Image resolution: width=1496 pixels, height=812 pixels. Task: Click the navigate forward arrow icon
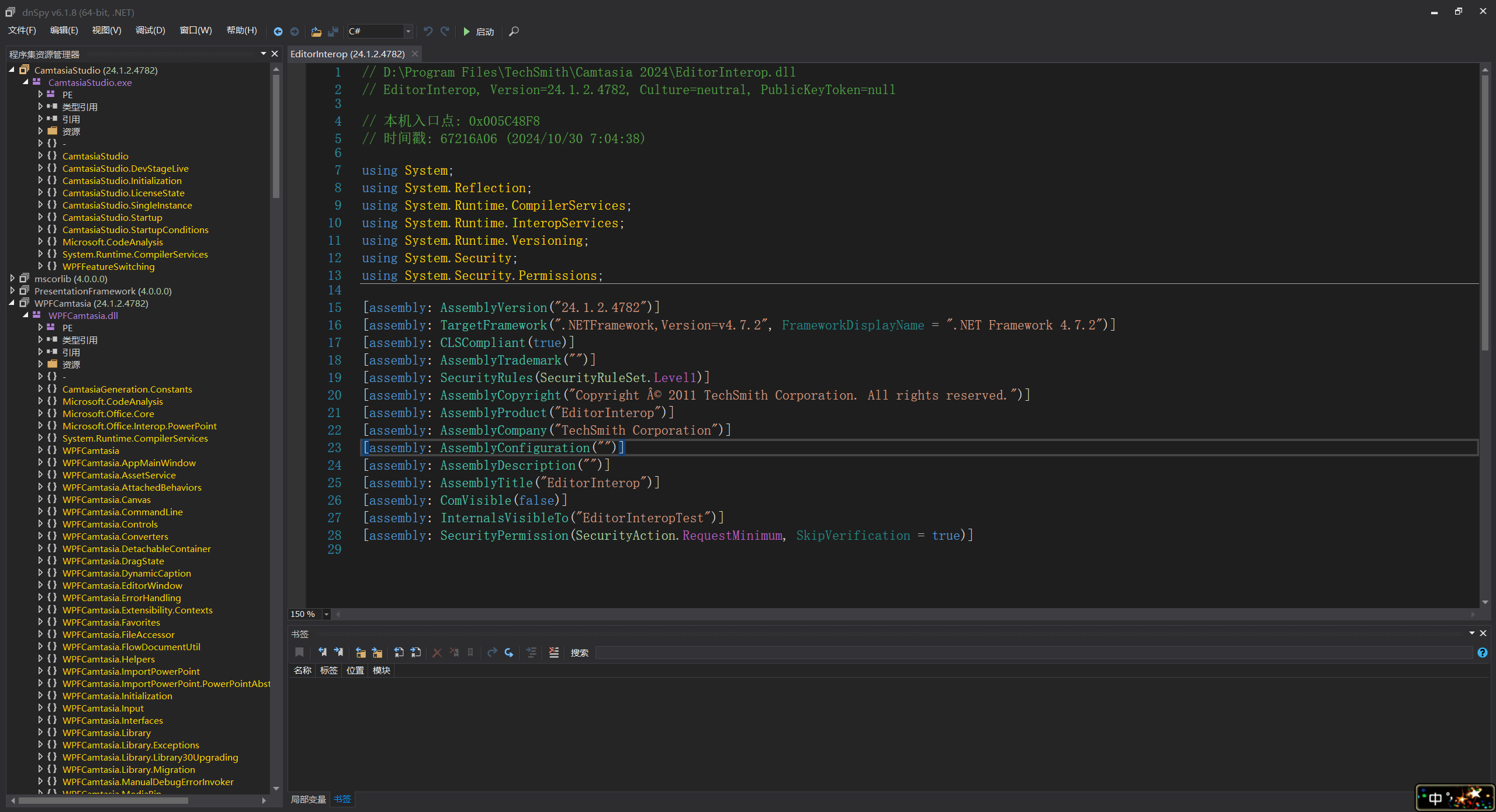point(295,32)
